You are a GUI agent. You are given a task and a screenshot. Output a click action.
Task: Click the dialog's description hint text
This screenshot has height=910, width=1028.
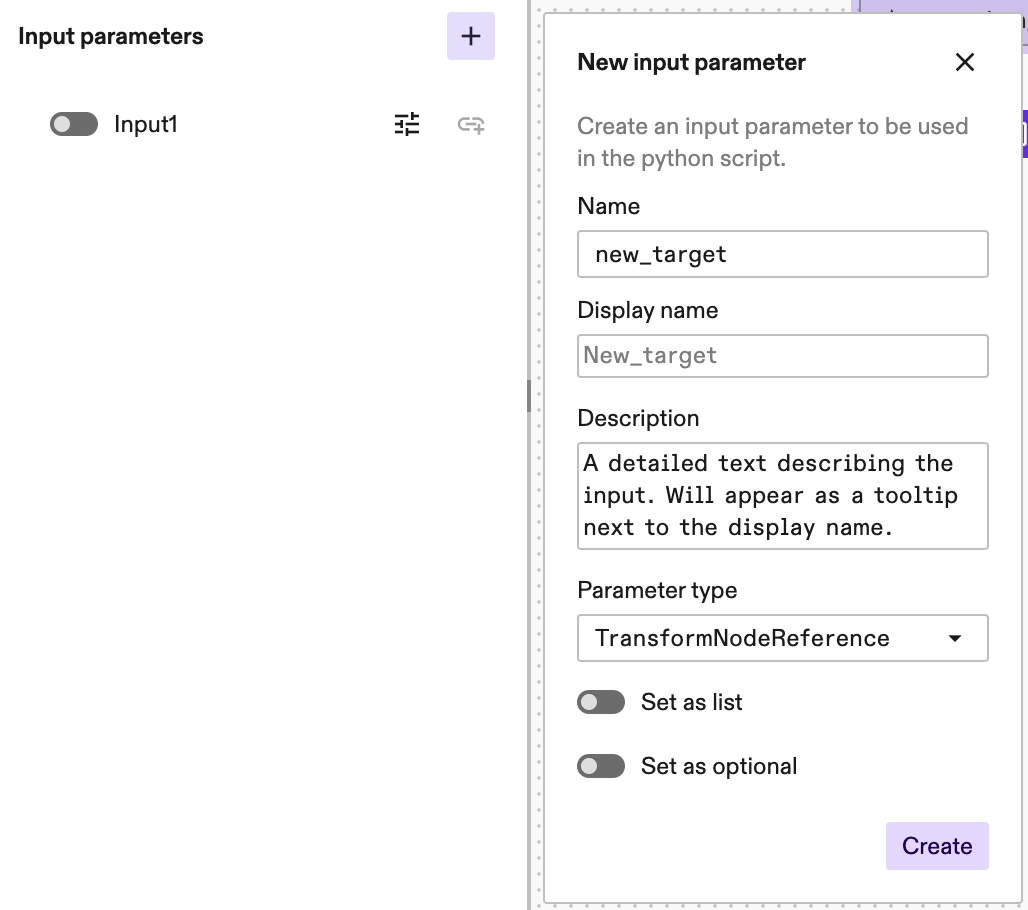pyautogui.click(x=771, y=142)
